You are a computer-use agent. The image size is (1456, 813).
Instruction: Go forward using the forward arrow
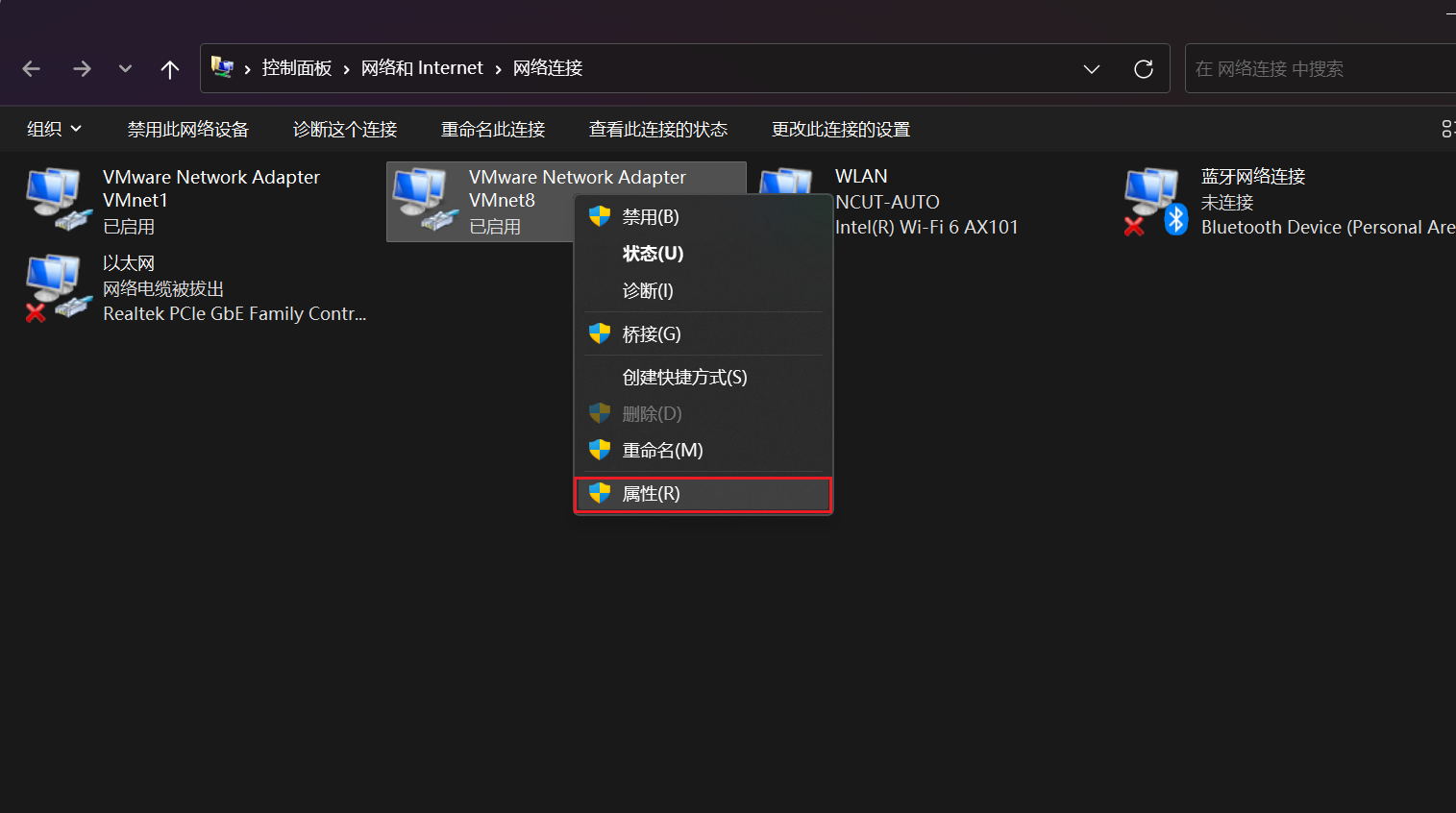point(82,68)
